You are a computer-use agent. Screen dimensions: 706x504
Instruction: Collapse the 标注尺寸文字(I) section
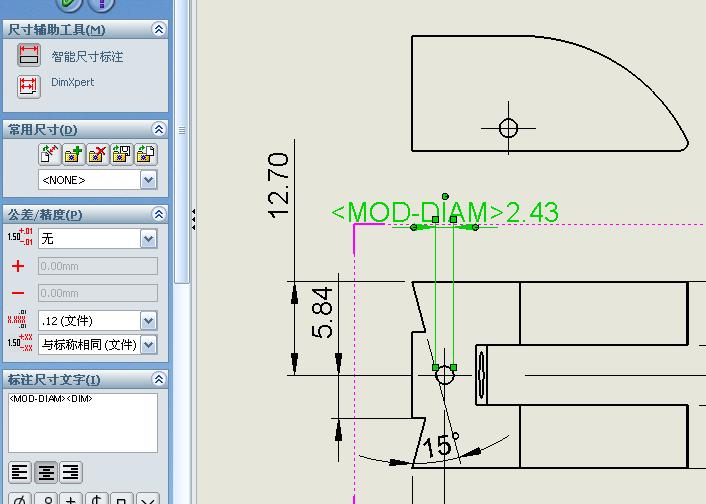(x=158, y=379)
